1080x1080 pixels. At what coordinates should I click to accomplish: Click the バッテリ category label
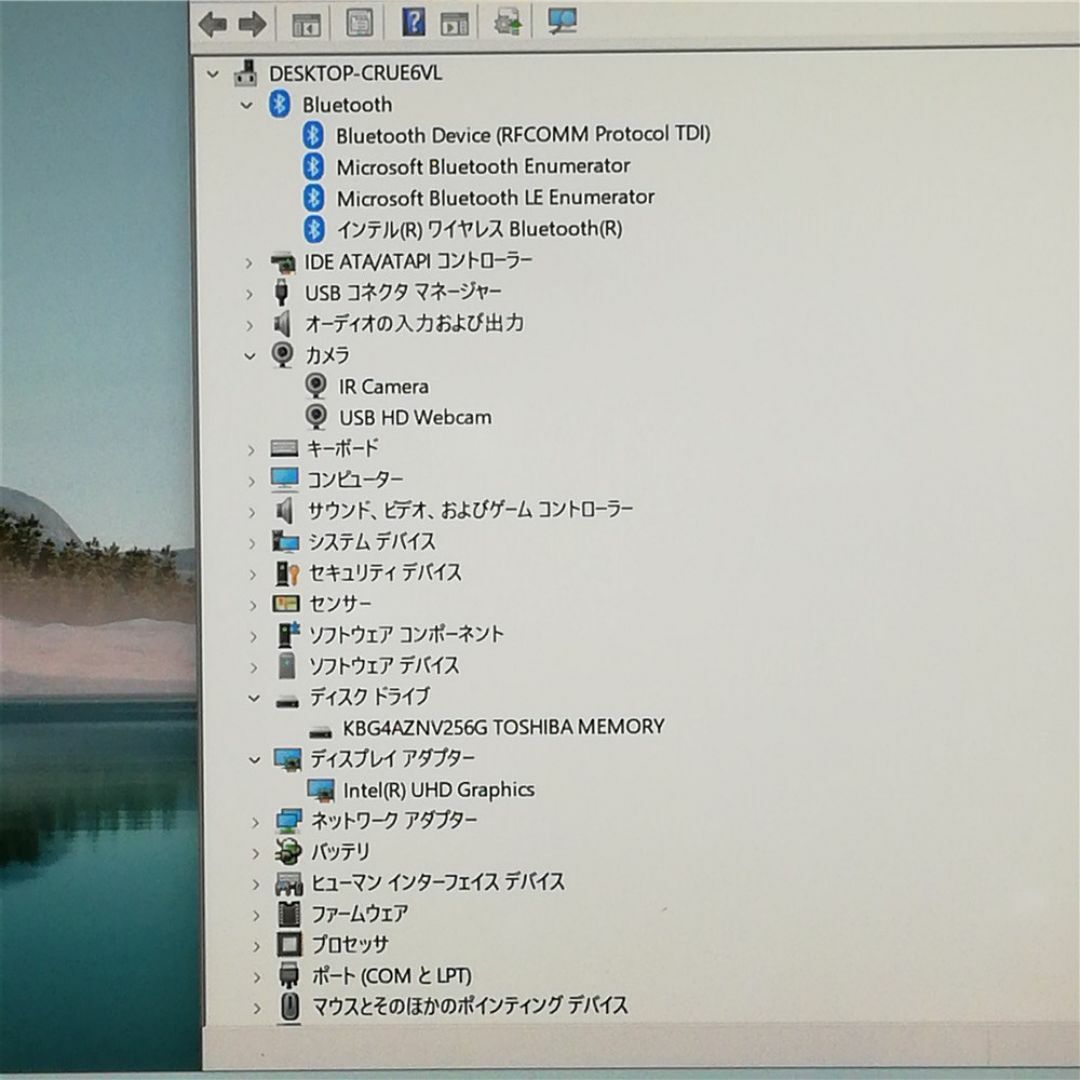click(x=340, y=851)
